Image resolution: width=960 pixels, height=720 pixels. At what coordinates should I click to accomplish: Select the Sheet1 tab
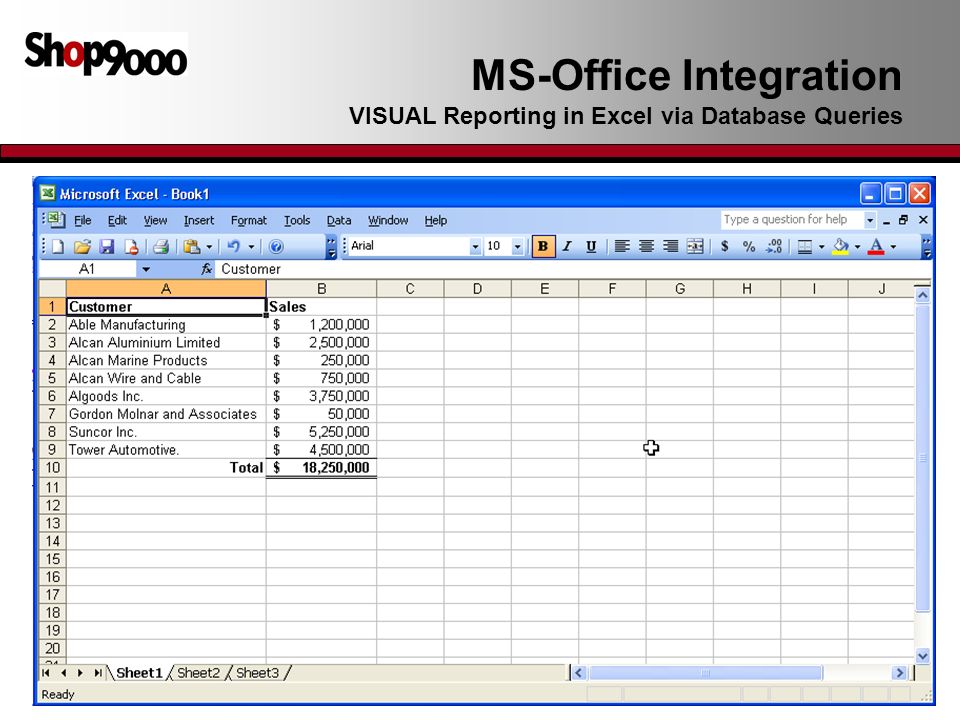point(139,673)
